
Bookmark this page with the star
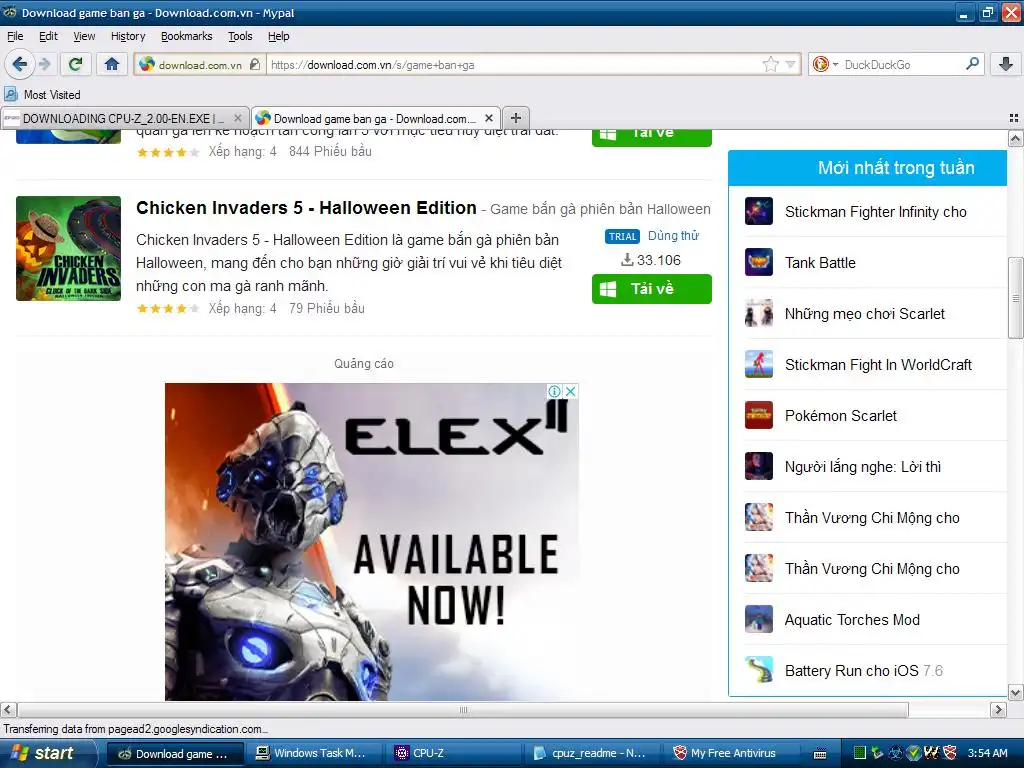pyautogui.click(x=771, y=64)
